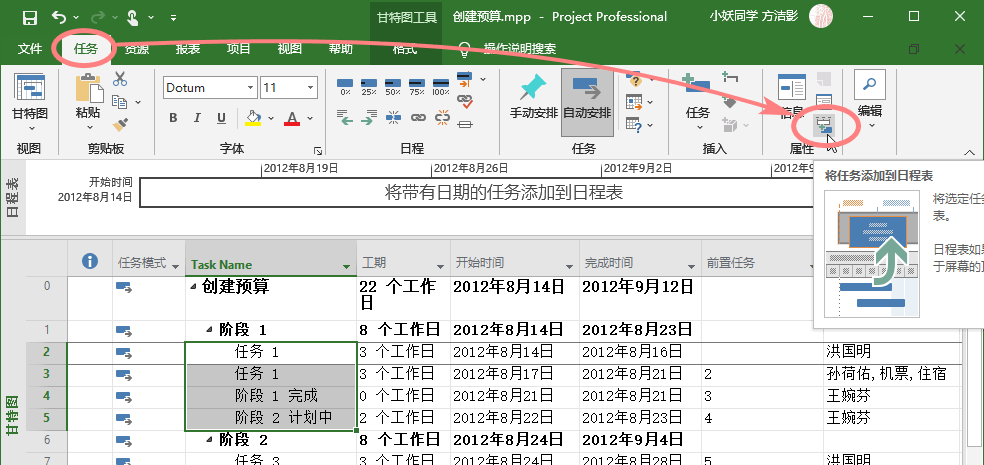Click the Add Task to Timeline icon
Screen dimensions: 984x465
(x=823, y=125)
